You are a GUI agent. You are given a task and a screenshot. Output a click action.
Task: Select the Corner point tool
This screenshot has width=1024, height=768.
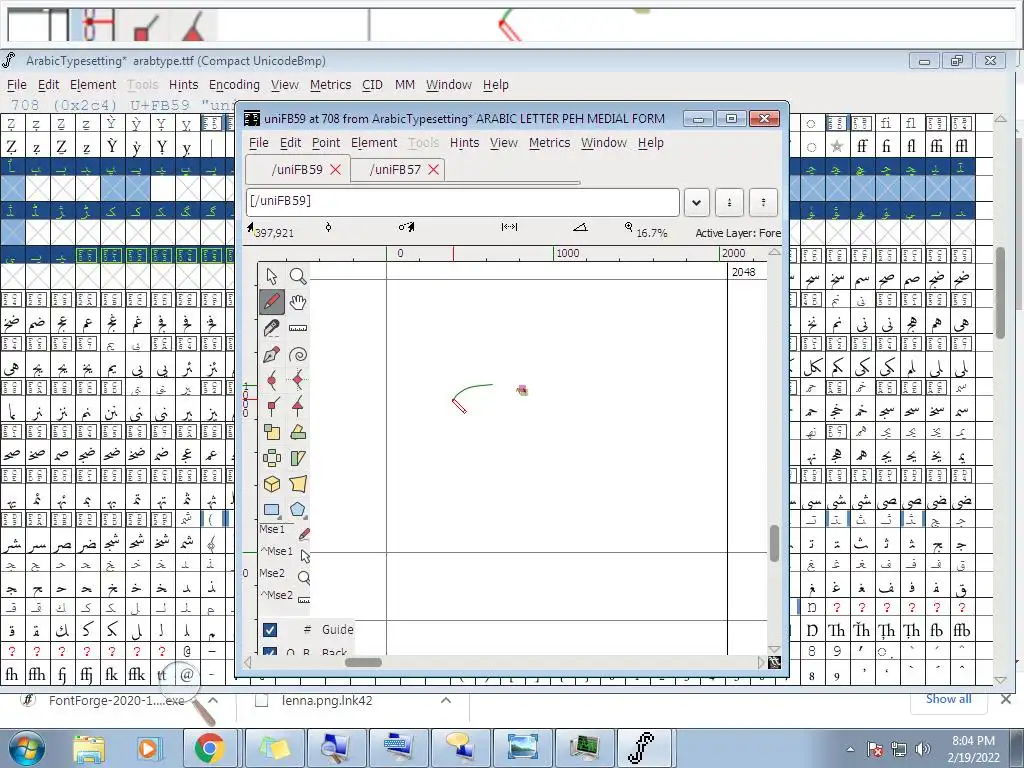coord(272,406)
